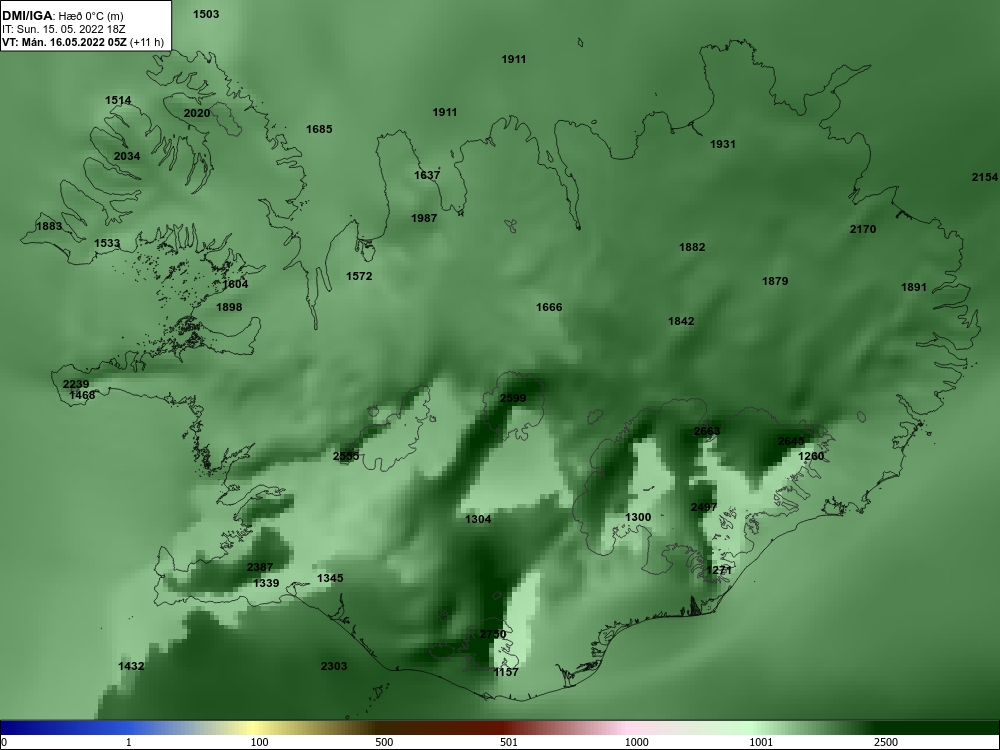This screenshot has width=1000, height=750.
Task: Click the map value 2239
Action: coord(76,383)
